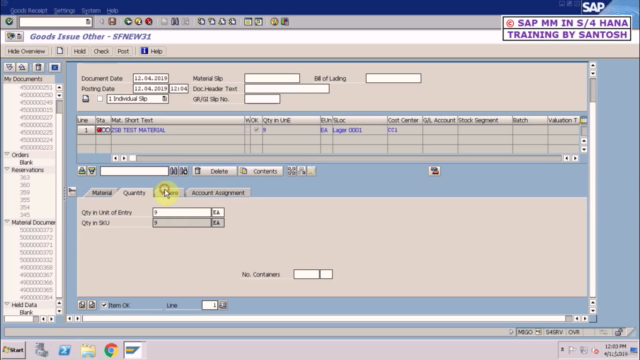Collapse the item detail area toggle icon

(x=72, y=191)
